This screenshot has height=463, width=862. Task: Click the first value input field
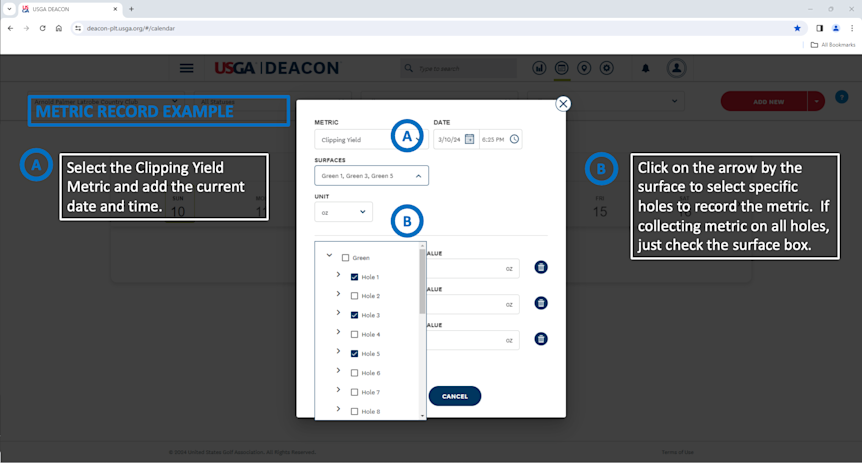pos(473,268)
